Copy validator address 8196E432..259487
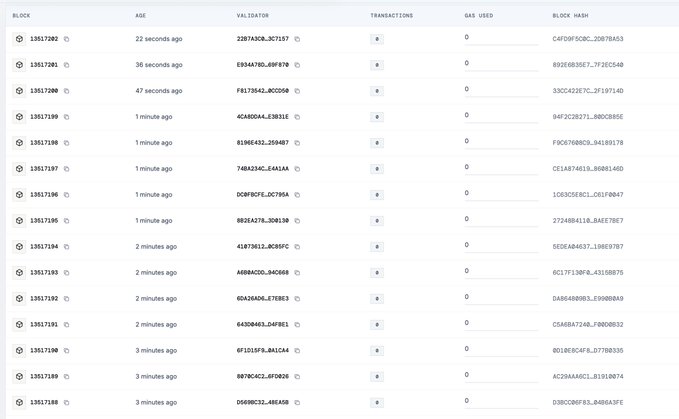The width and height of the screenshot is (679, 419). click(297, 143)
